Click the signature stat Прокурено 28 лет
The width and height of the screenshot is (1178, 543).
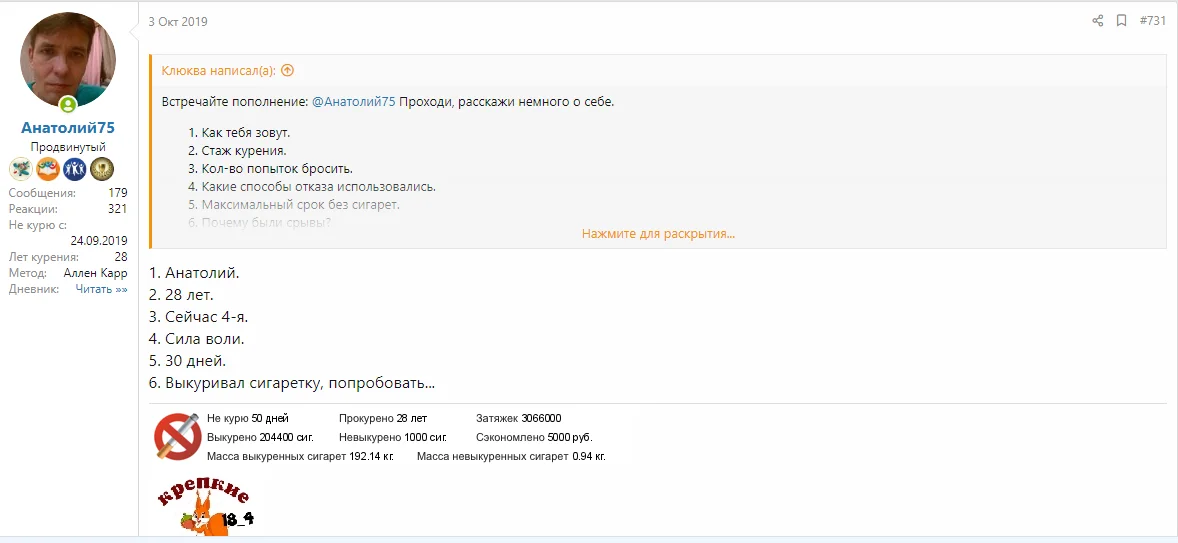tap(382, 418)
